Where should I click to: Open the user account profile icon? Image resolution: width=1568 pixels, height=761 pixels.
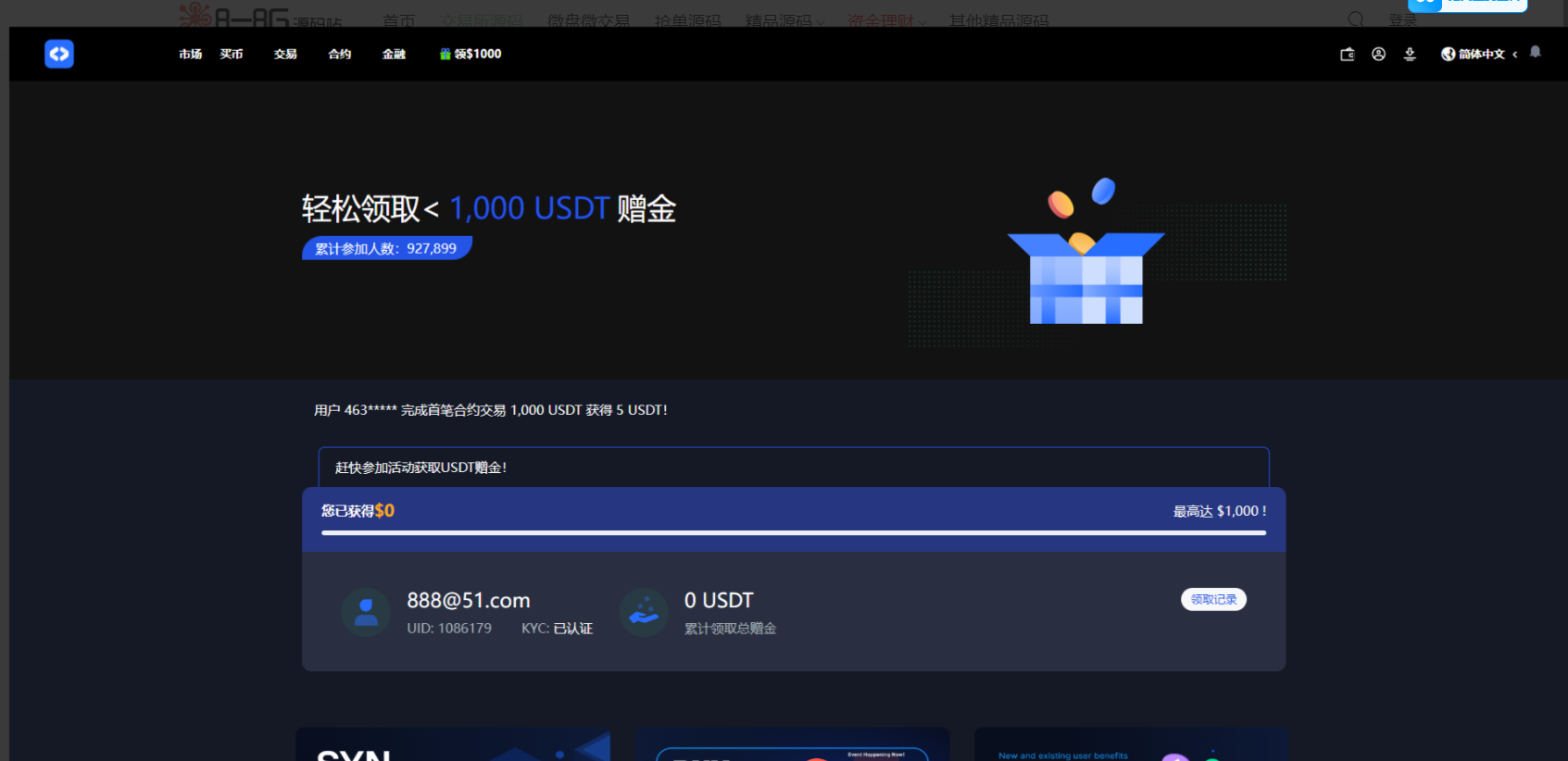click(x=1378, y=55)
